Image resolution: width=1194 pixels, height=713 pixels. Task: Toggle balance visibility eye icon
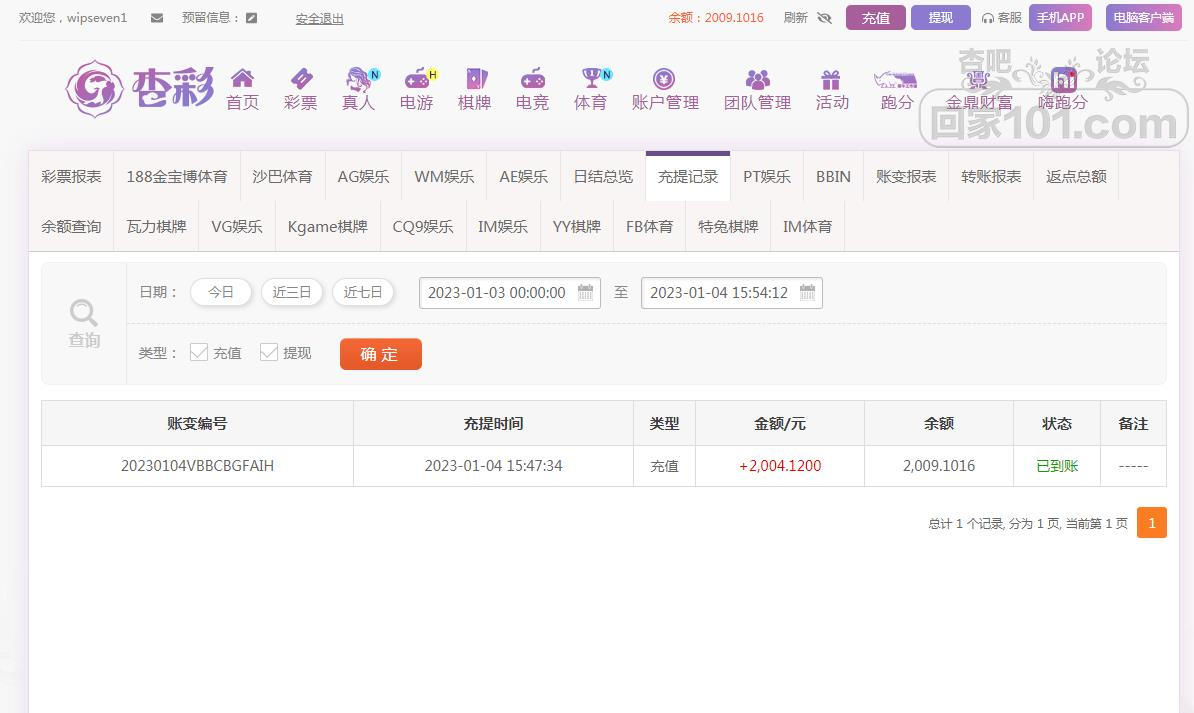click(x=824, y=18)
